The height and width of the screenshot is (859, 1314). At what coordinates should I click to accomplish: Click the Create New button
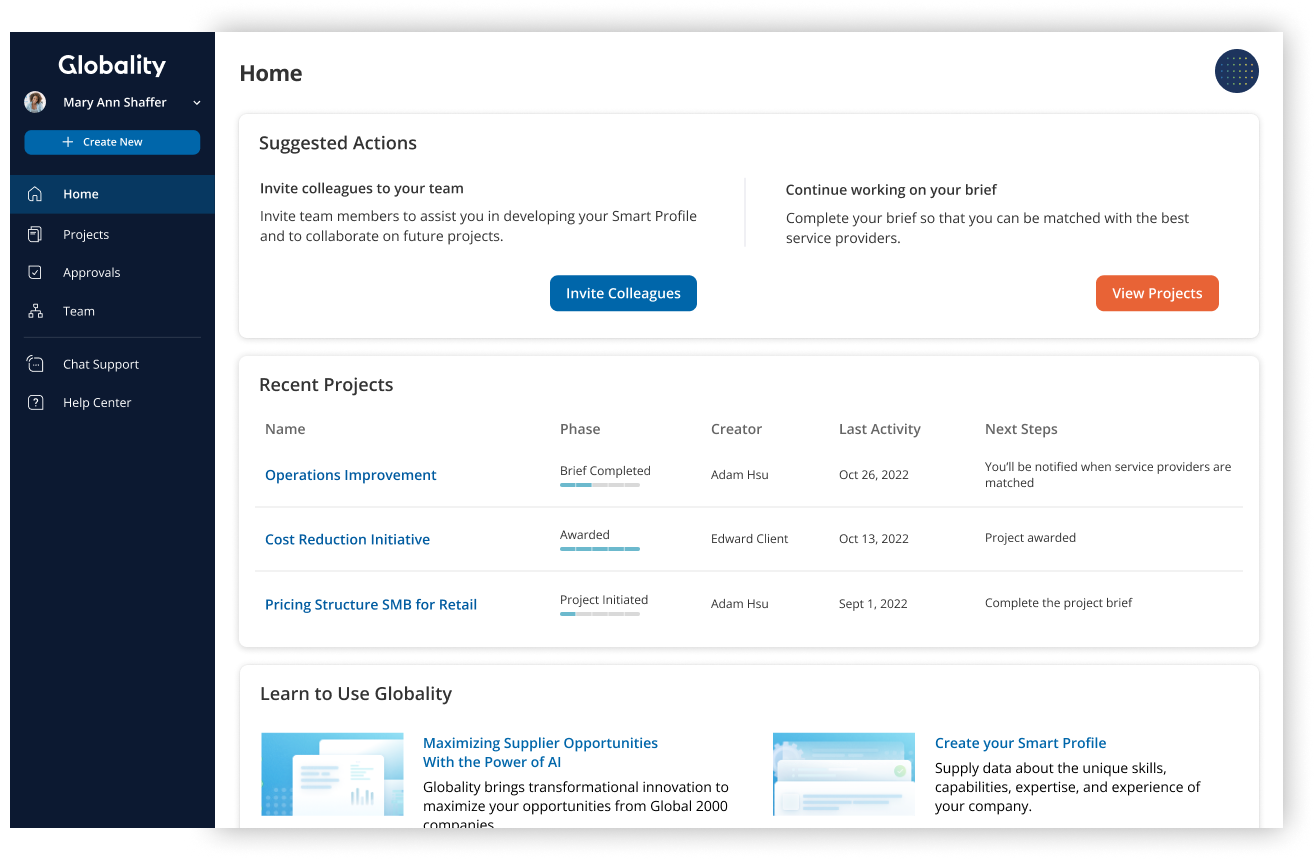pos(112,142)
